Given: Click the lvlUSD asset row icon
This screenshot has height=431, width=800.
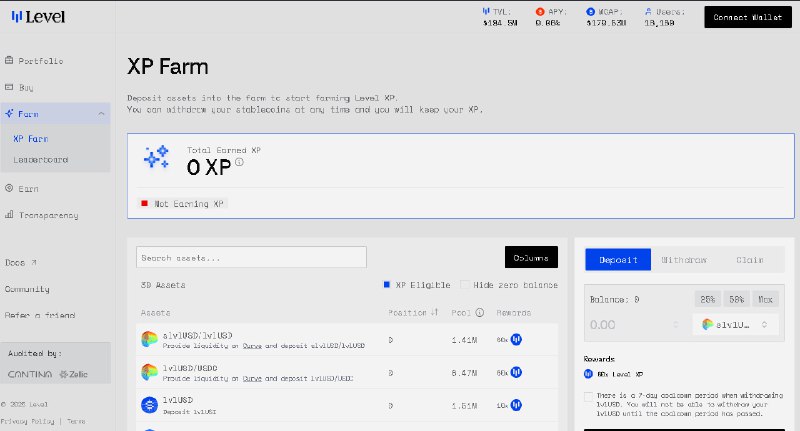Looking at the screenshot, I should pos(149,405).
